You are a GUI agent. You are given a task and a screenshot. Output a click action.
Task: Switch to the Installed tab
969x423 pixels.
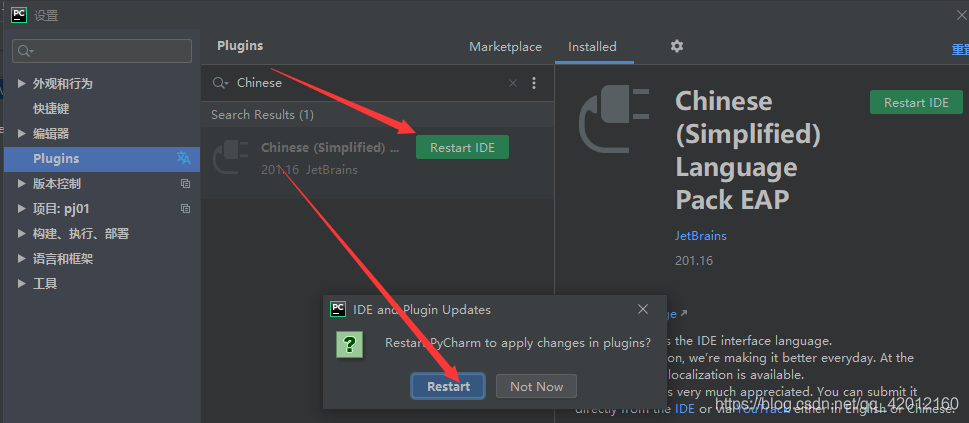pos(592,46)
